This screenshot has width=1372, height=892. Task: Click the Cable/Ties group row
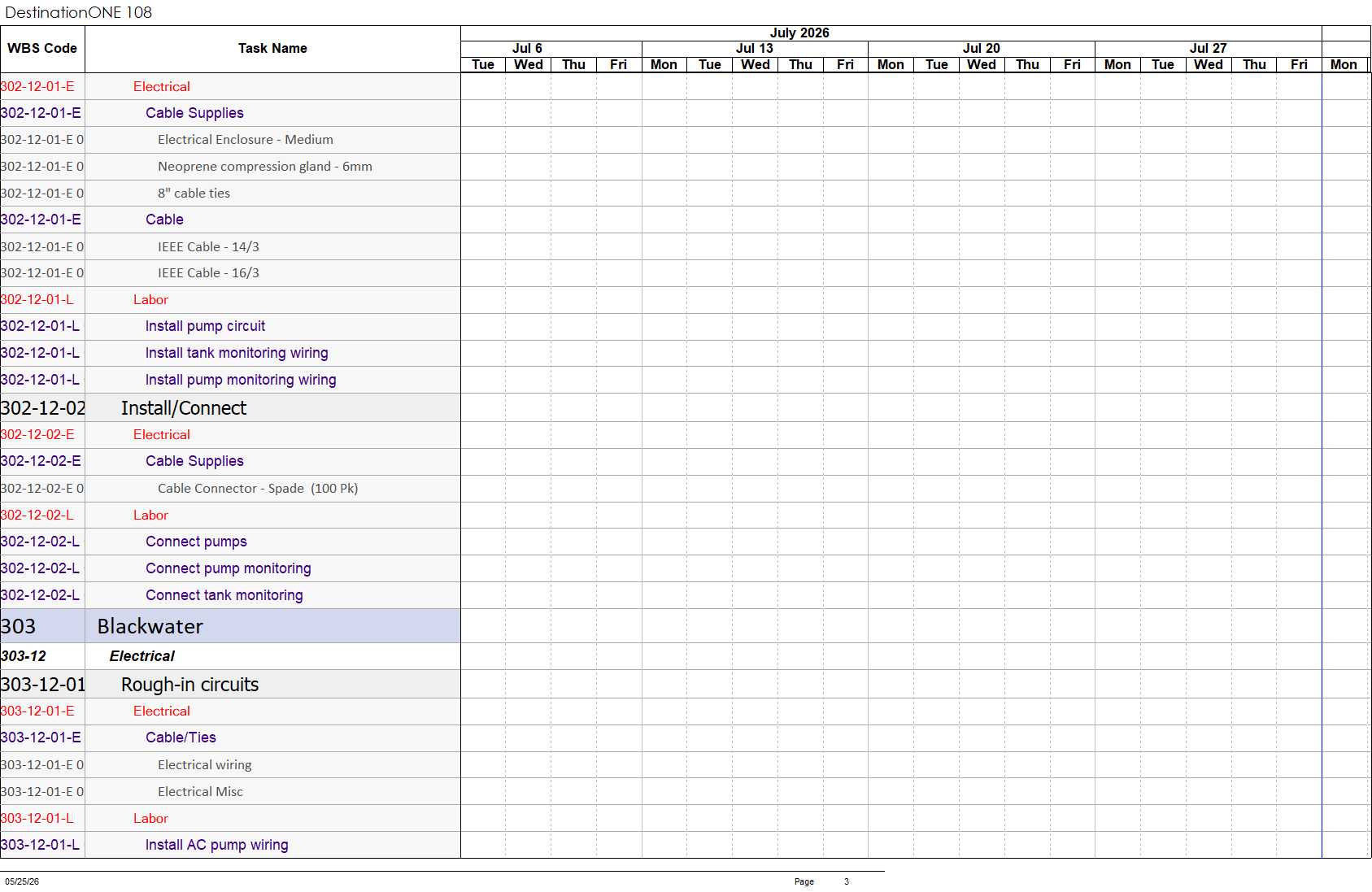pyautogui.click(x=230, y=738)
